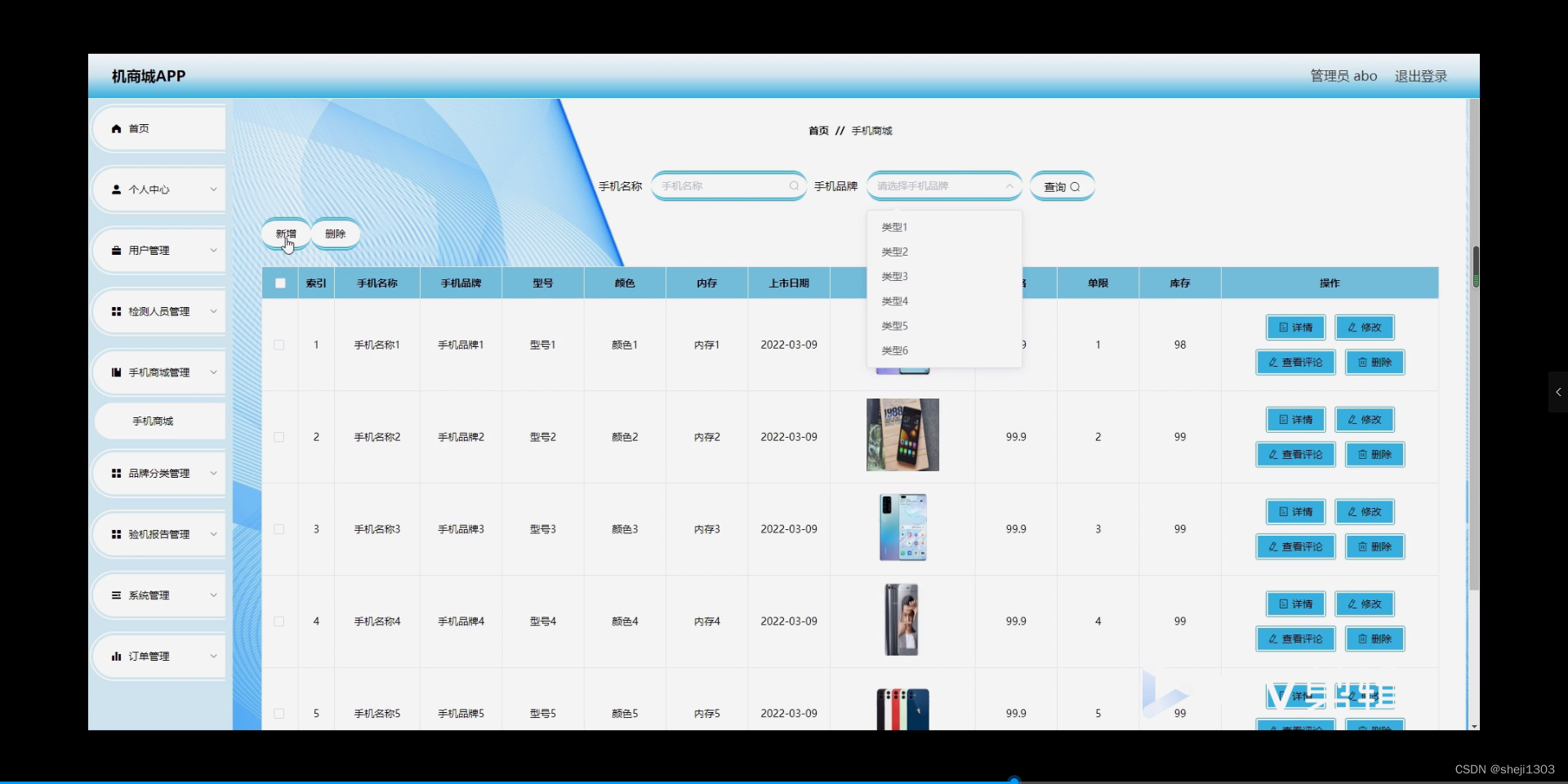Open the 手机商城 sidebar menu item
This screenshot has height=784, width=1568.
pyautogui.click(x=152, y=421)
